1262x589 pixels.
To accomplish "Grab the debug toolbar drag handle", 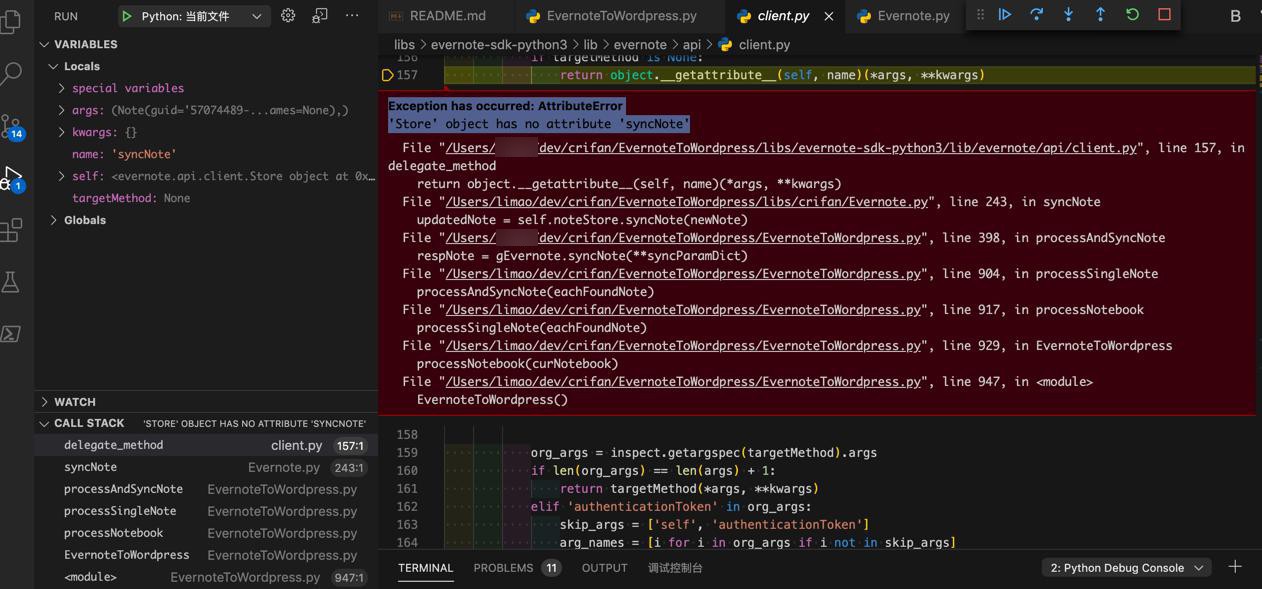I will (x=980, y=15).
